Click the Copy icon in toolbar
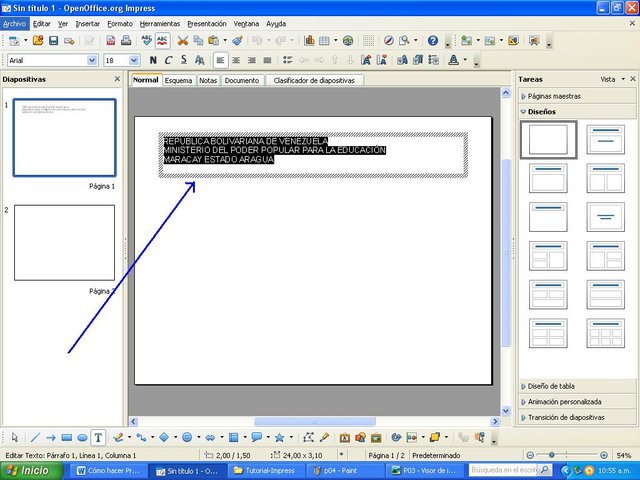 tap(198, 40)
